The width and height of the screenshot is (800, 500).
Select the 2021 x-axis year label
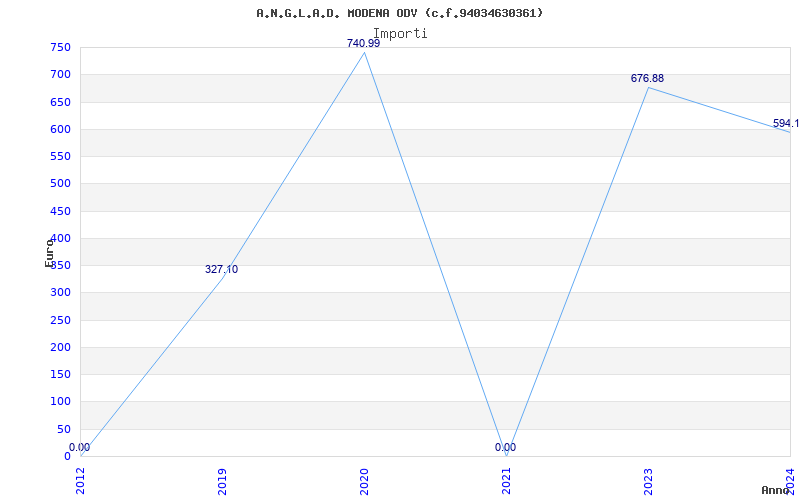[x=506, y=482]
